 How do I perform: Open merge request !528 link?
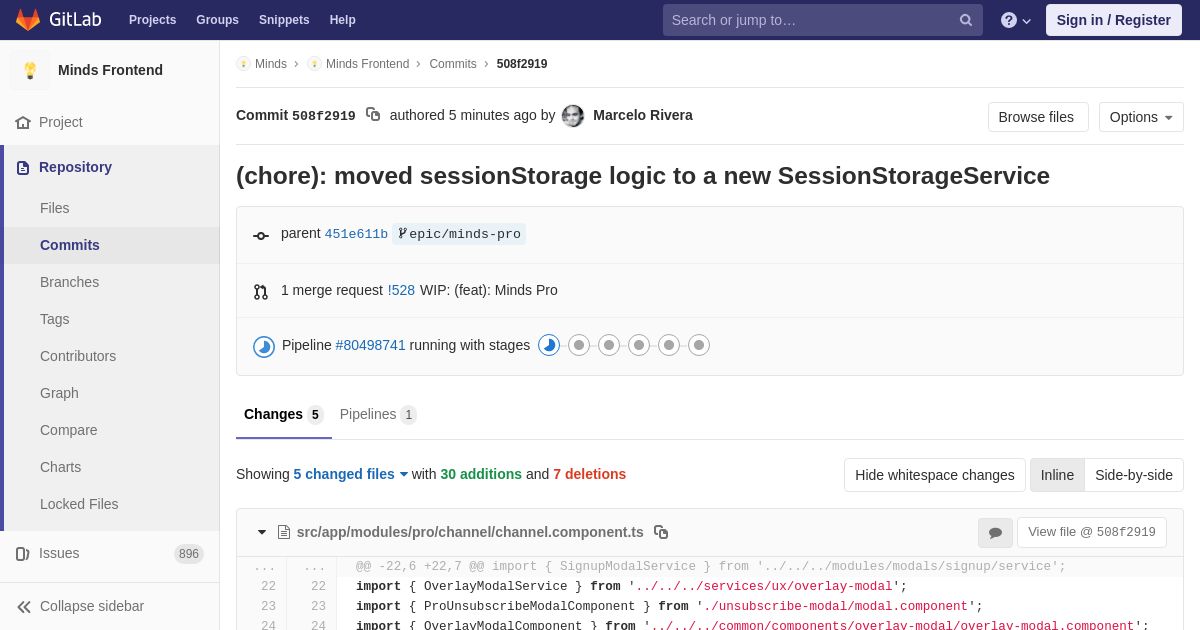[401, 290]
